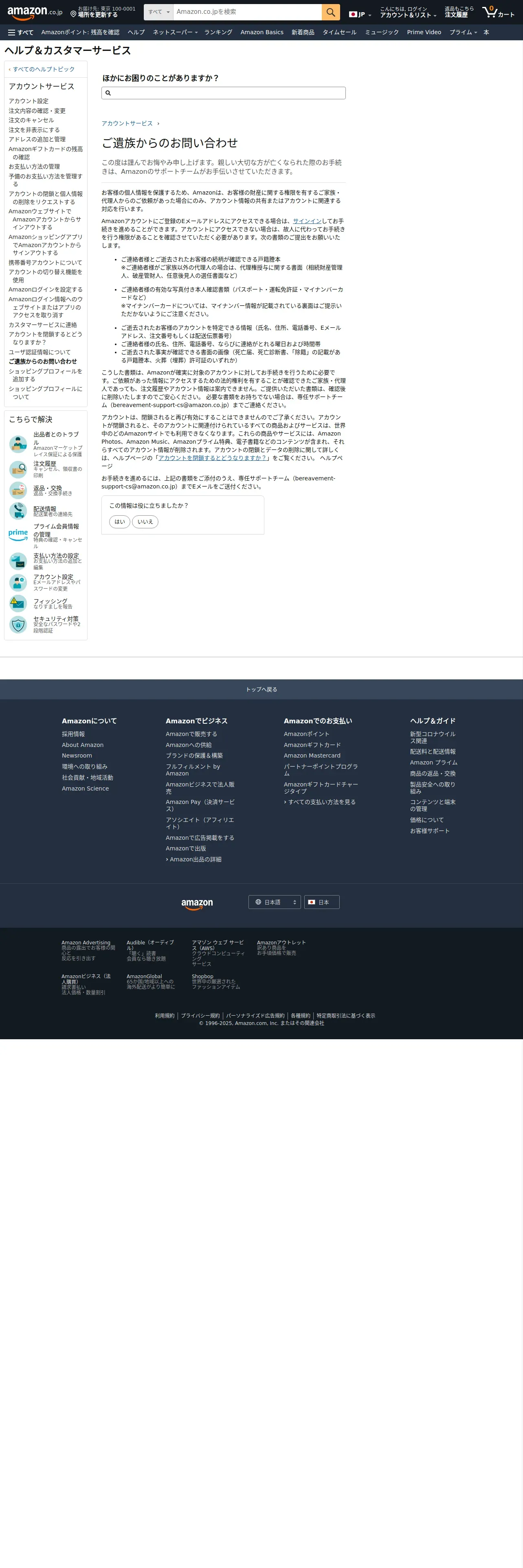Click the Japan flag language selector
Screen dimensions: 523x1568
360,14
